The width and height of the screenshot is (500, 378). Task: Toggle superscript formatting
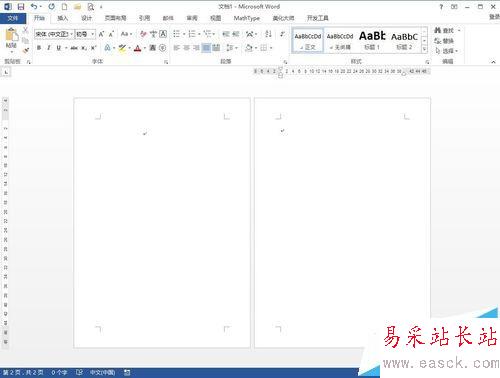point(94,48)
